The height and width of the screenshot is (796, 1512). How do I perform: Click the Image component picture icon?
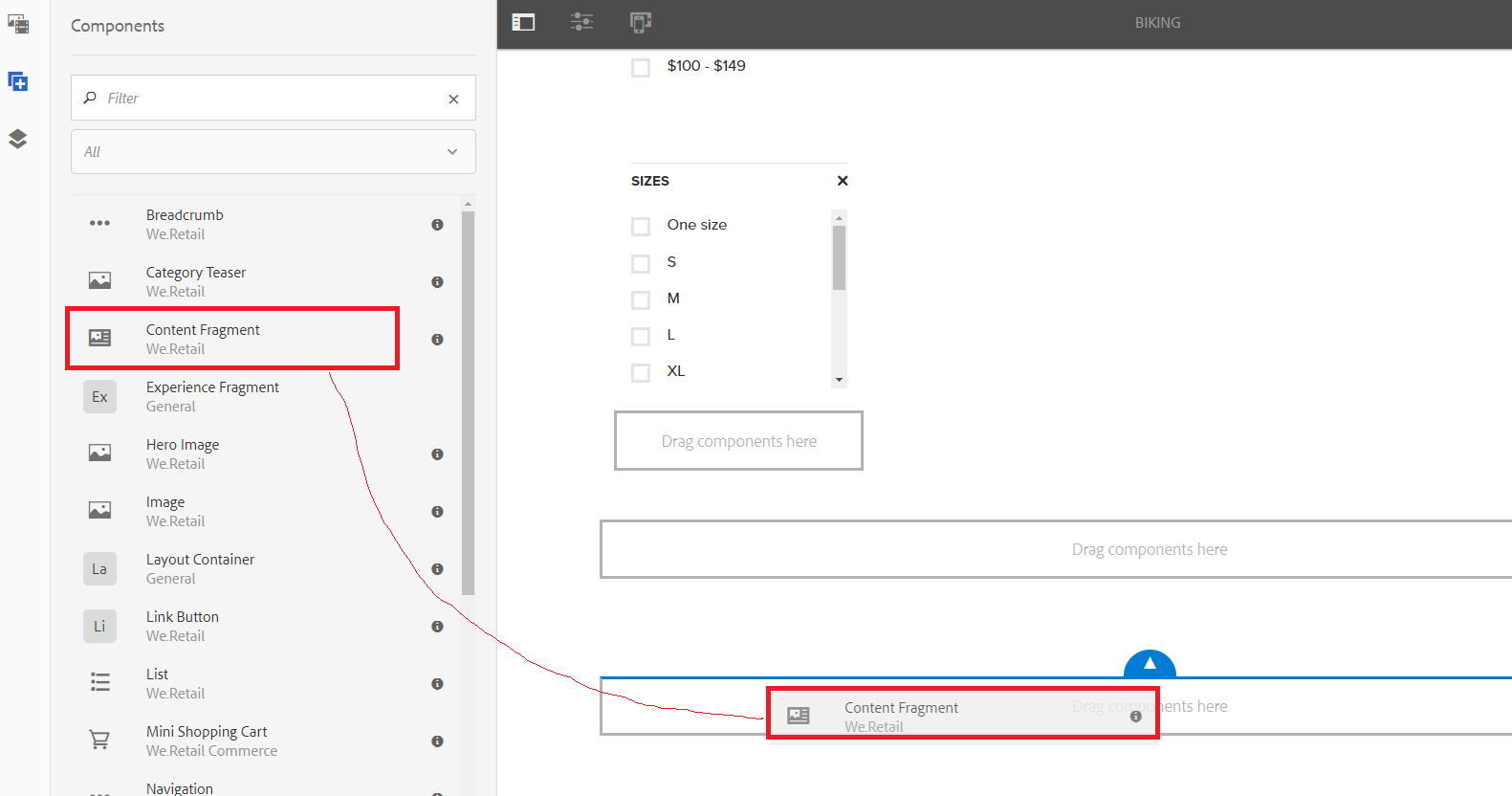(99, 510)
